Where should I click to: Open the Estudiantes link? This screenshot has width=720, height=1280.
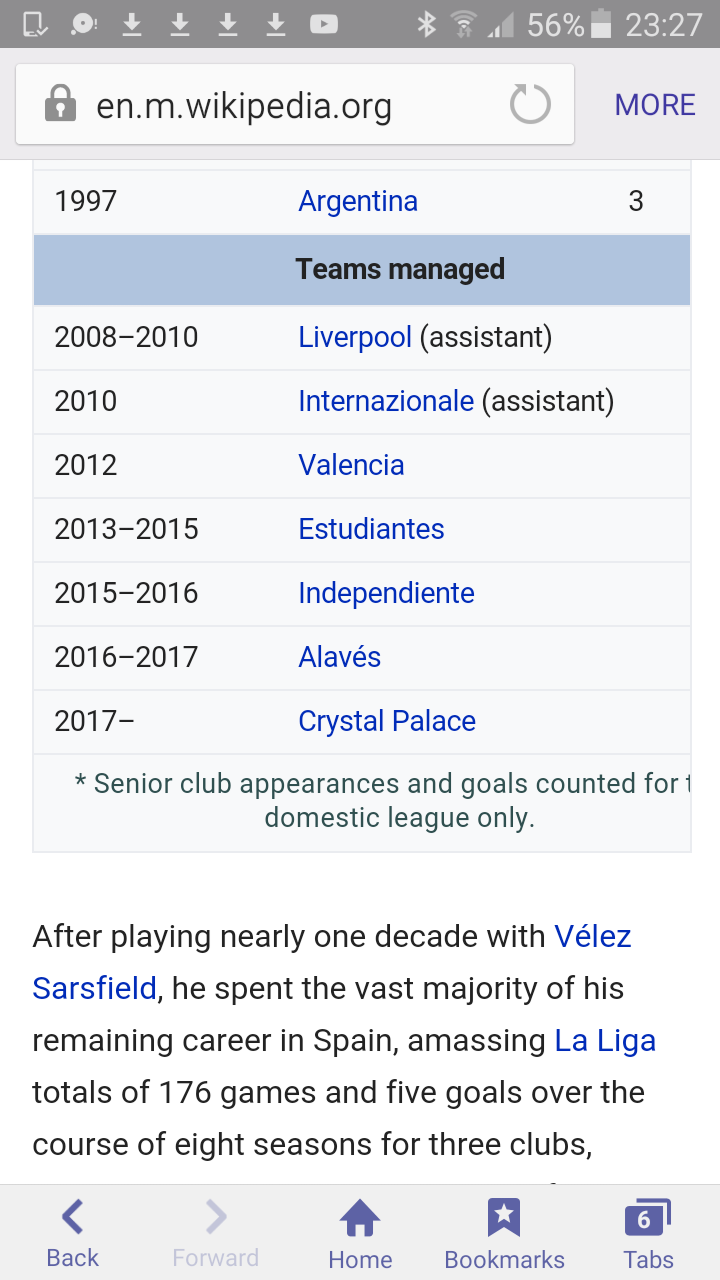pyautogui.click(x=371, y=529)
